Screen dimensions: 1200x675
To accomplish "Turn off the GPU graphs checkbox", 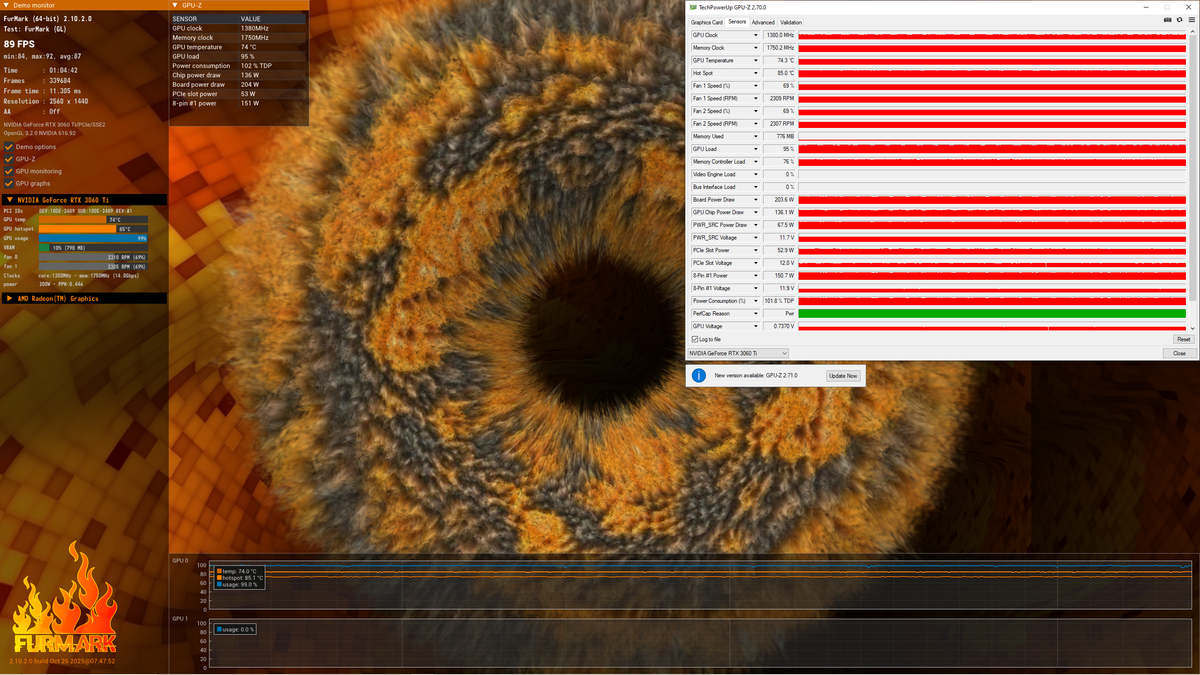I will 9,183.
